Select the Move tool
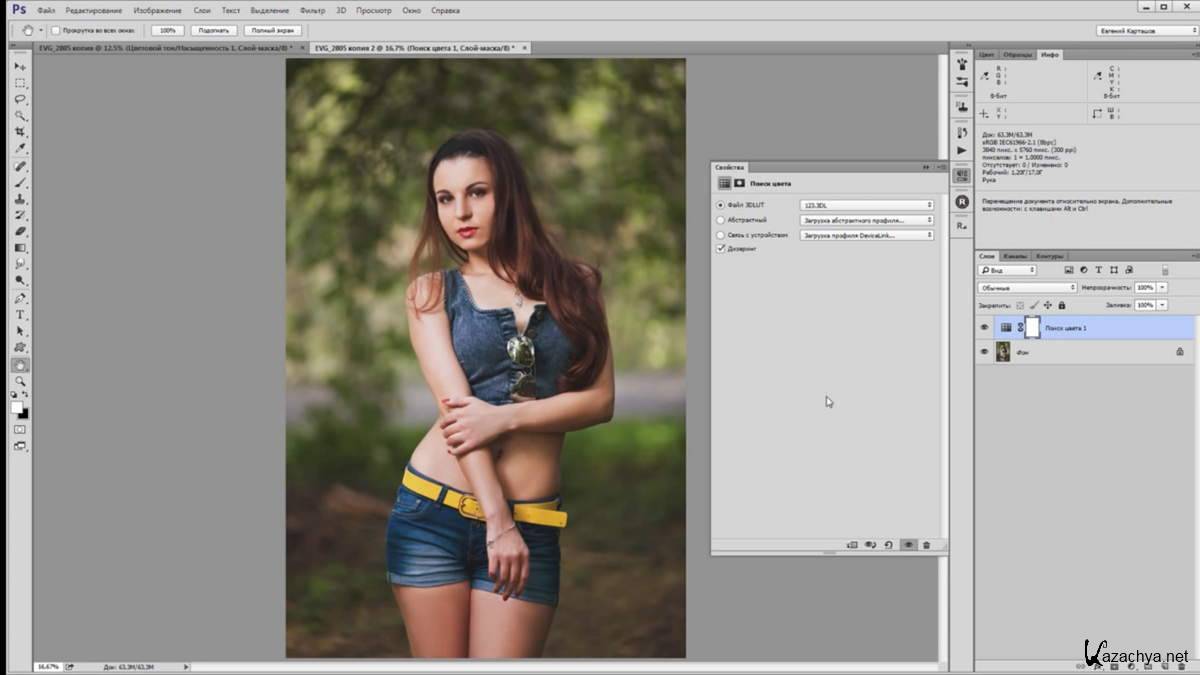 pyautogui.click(x=20, y=67)
